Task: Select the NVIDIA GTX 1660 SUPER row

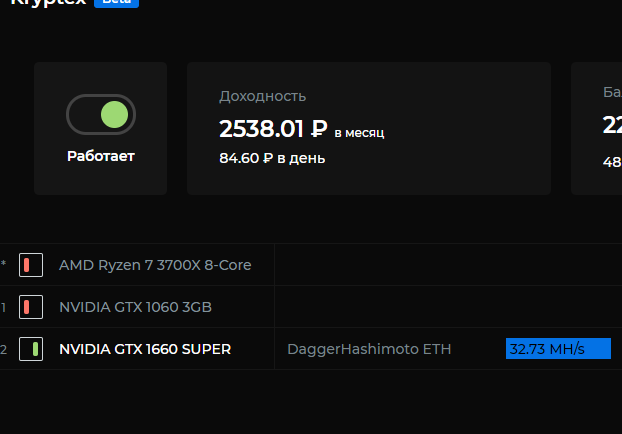Action: tap(311, 349)
